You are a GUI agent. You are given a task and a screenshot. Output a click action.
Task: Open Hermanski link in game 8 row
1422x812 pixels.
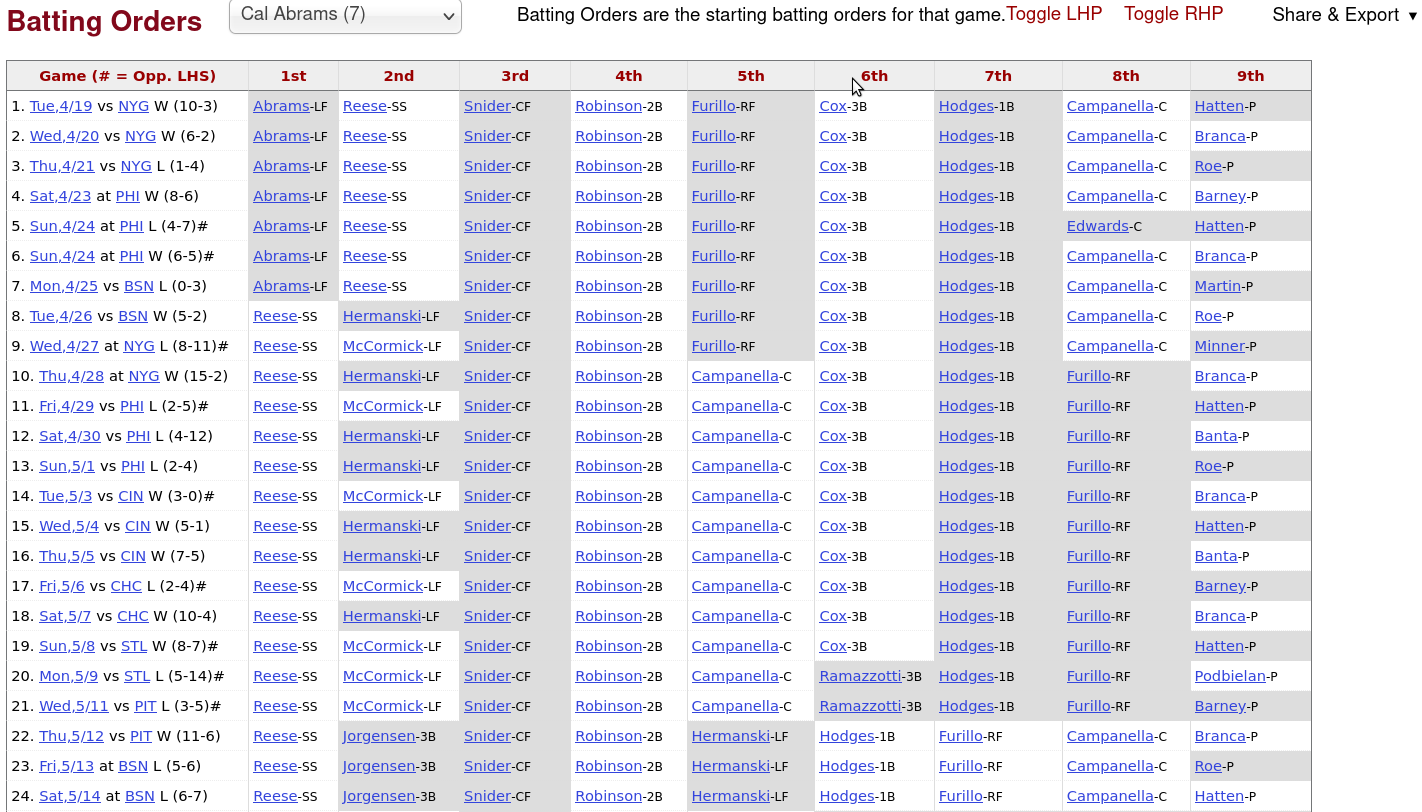(382, 316)
